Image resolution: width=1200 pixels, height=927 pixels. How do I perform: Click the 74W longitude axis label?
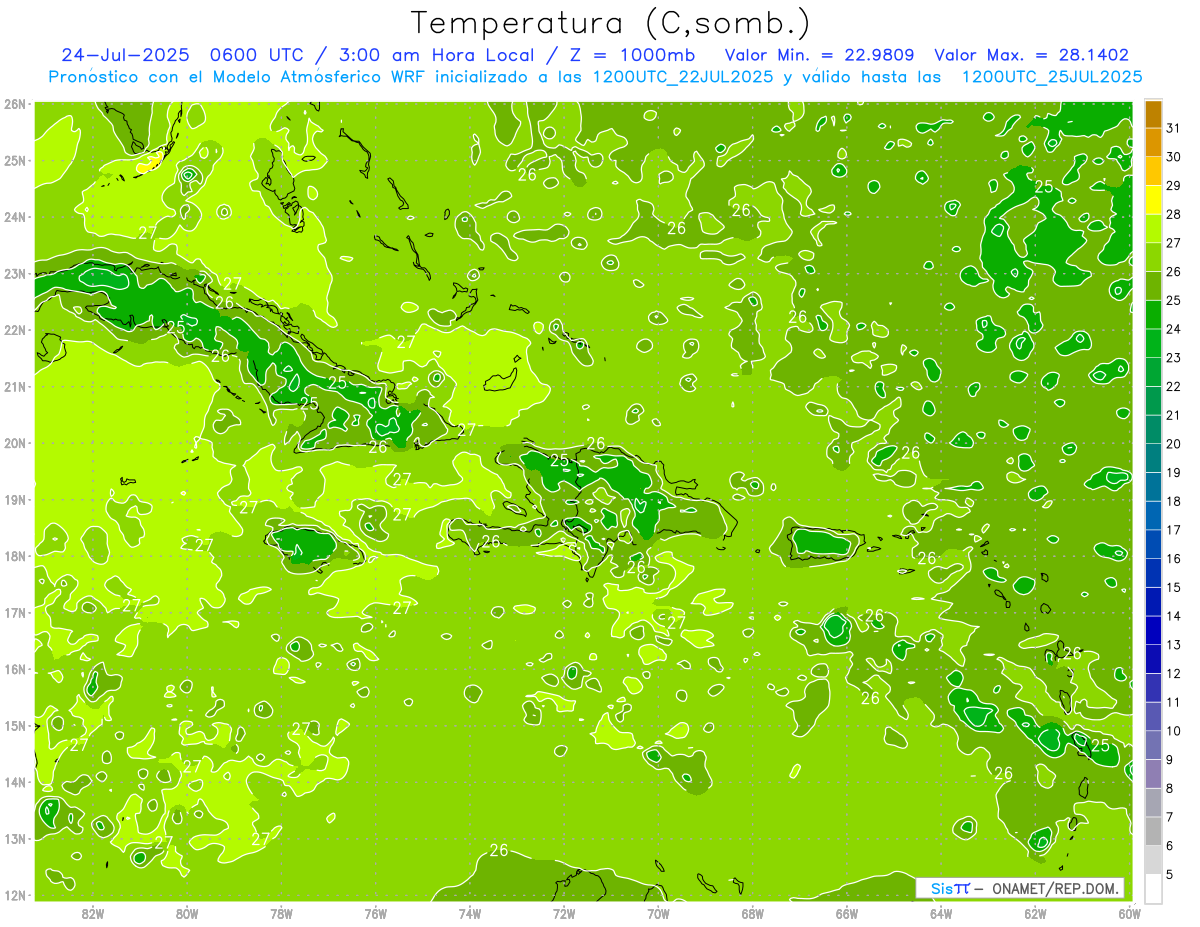[470, 913]
